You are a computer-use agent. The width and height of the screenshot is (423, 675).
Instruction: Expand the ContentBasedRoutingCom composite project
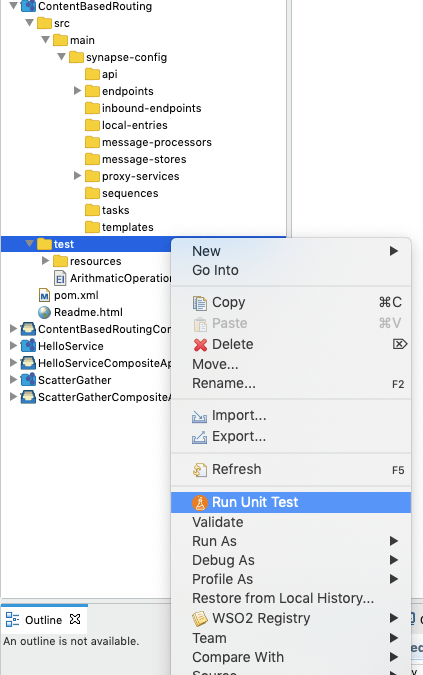coord(13,329)
